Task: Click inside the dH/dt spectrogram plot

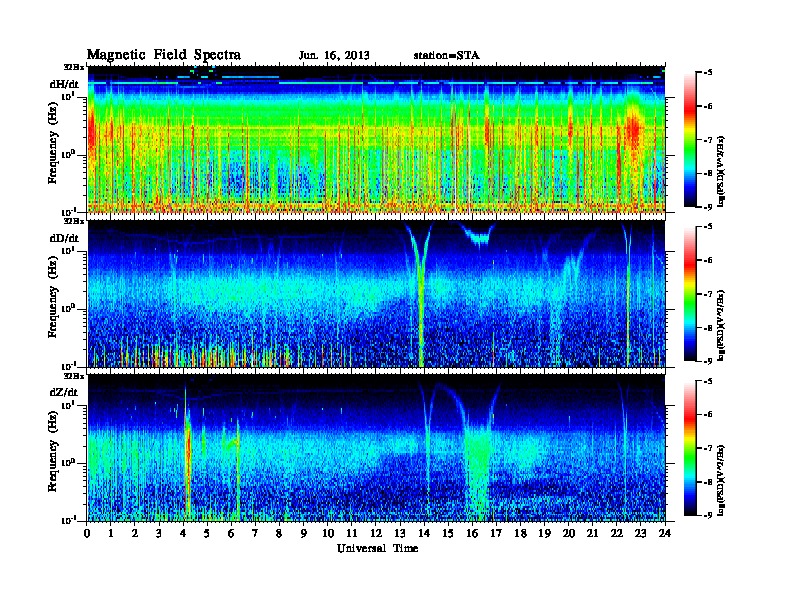Action: pos(376,139)
